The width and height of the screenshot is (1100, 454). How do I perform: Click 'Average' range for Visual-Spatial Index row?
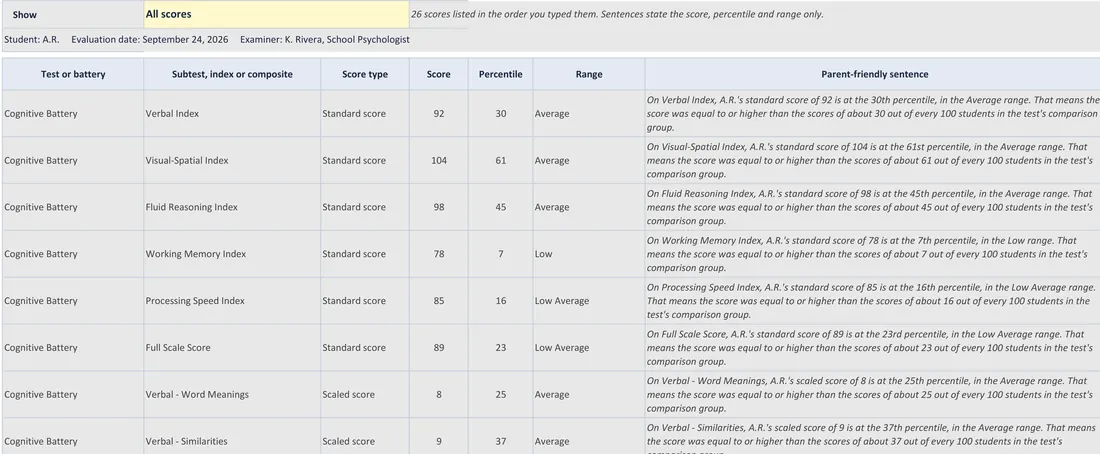tap(589, 161)
